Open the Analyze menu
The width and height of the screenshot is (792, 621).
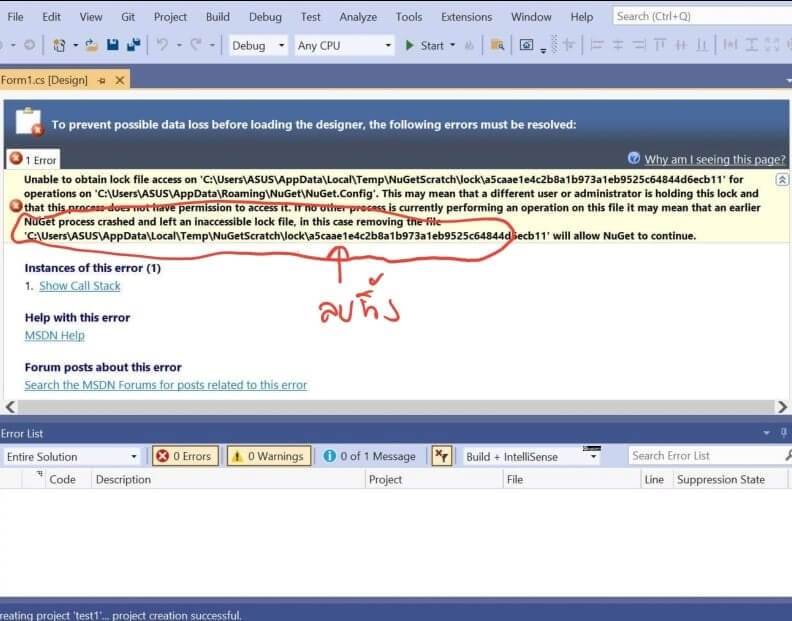358,17
